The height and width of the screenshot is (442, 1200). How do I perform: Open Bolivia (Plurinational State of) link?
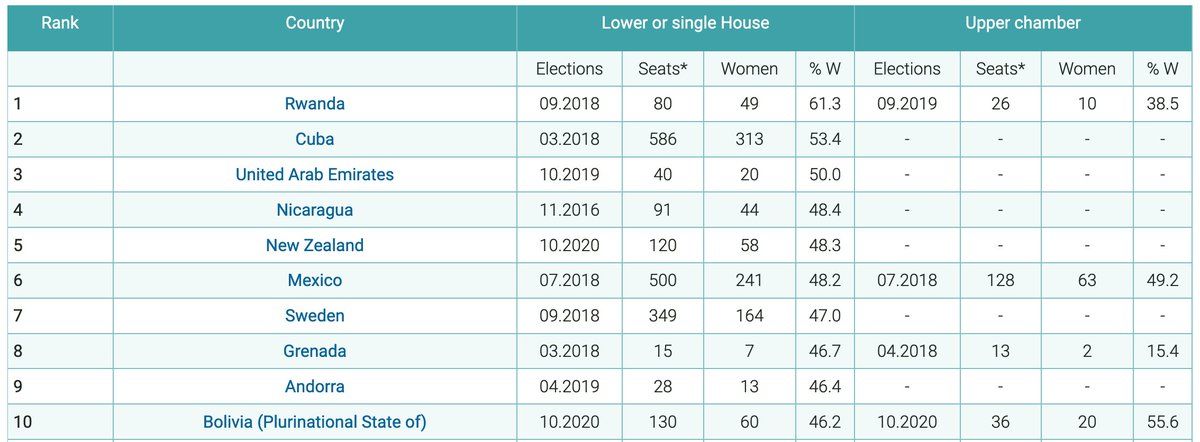click(x=314, y=422)
